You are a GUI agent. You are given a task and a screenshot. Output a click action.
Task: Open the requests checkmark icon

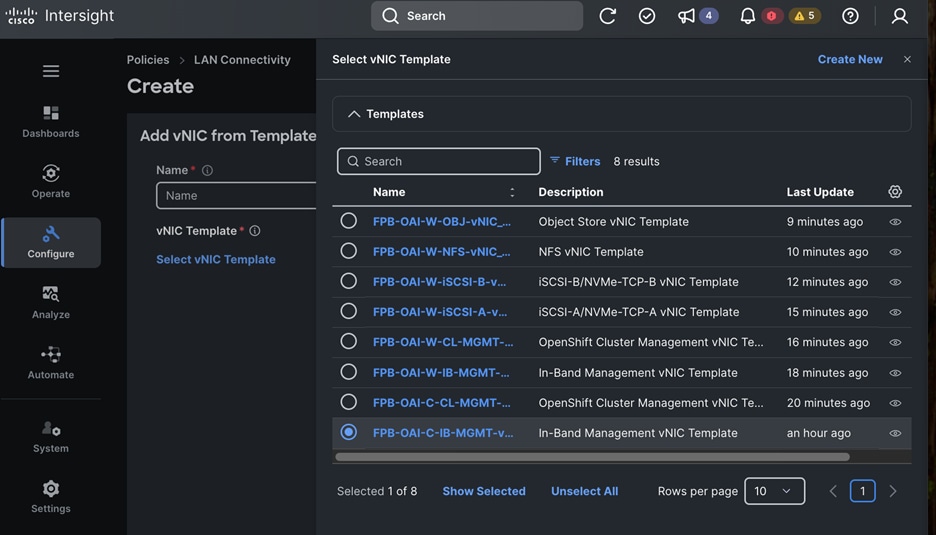646,16
